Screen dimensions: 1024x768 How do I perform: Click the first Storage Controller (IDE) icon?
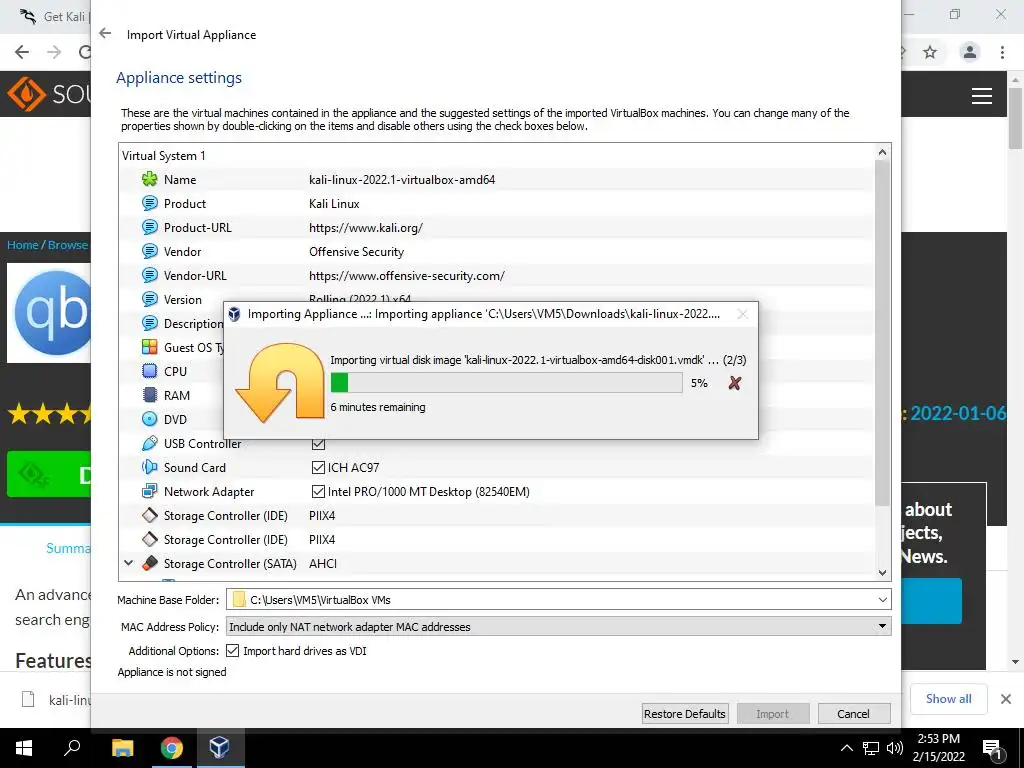[150, 515]
